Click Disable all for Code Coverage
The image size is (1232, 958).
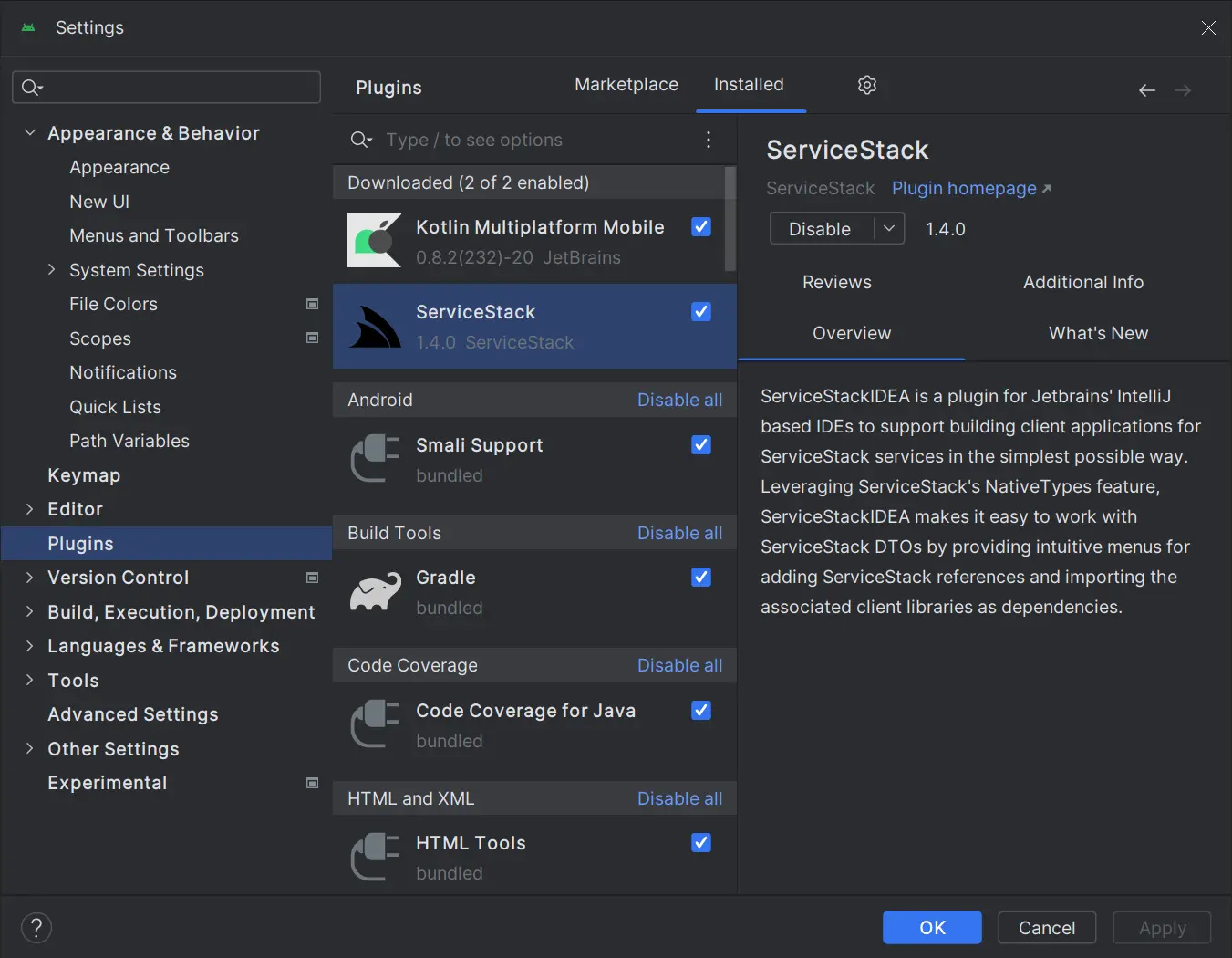pyautogui.click(x=679, y=665)
